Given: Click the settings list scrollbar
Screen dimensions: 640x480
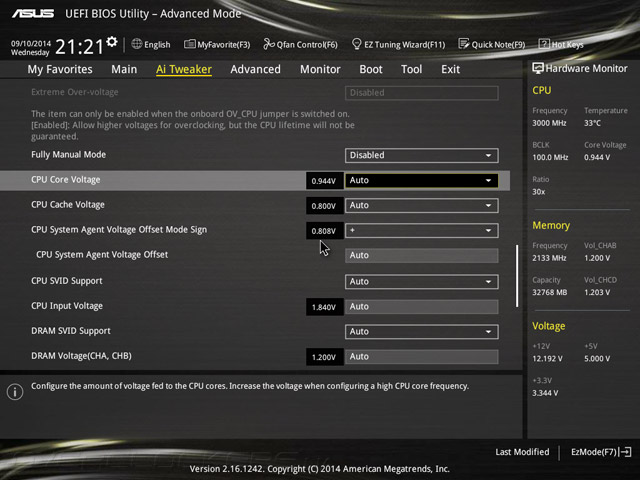Looking at the screenshot, I should 517,276.
